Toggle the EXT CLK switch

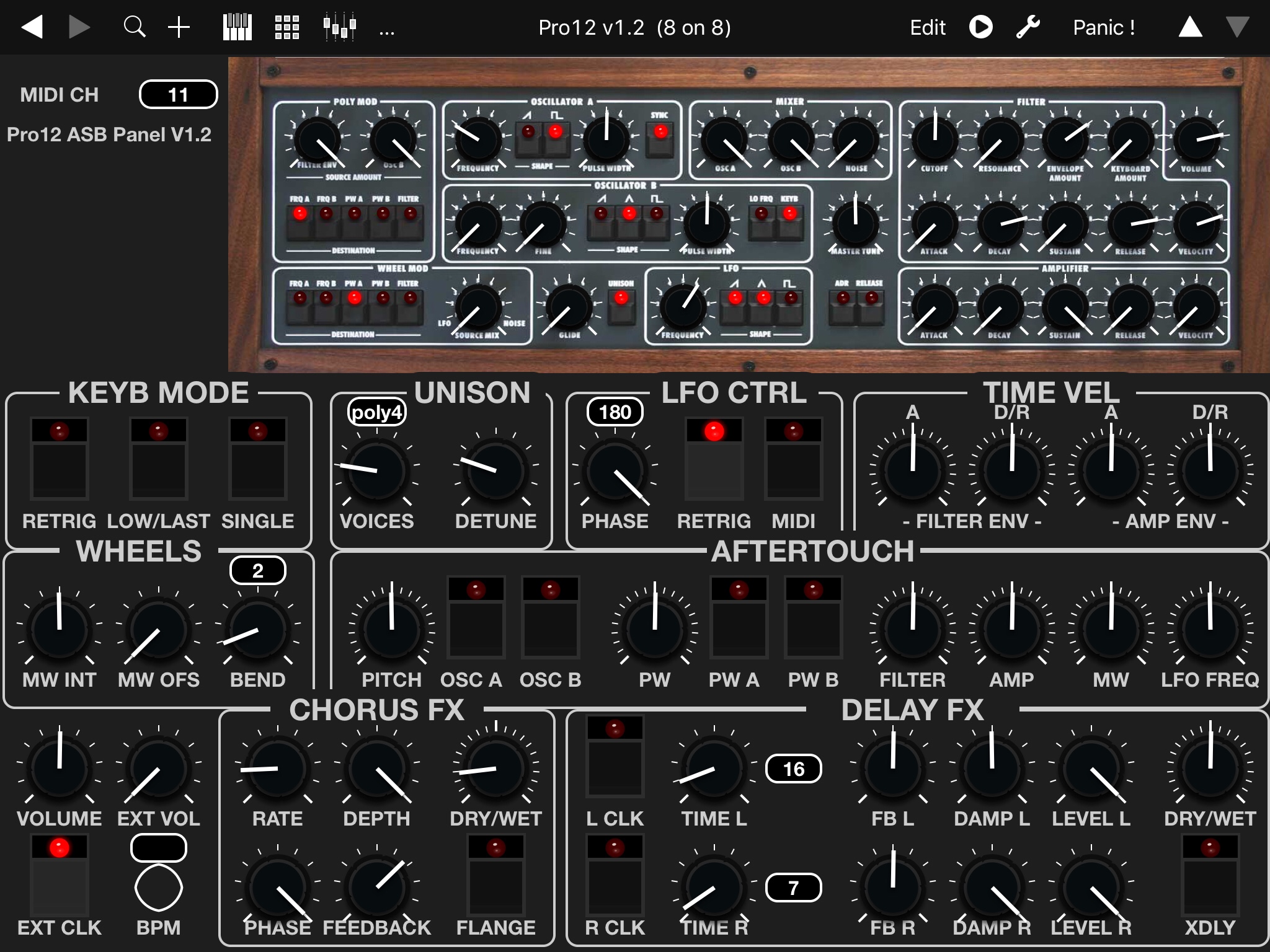pyautogui.click(x=60, y=875)
